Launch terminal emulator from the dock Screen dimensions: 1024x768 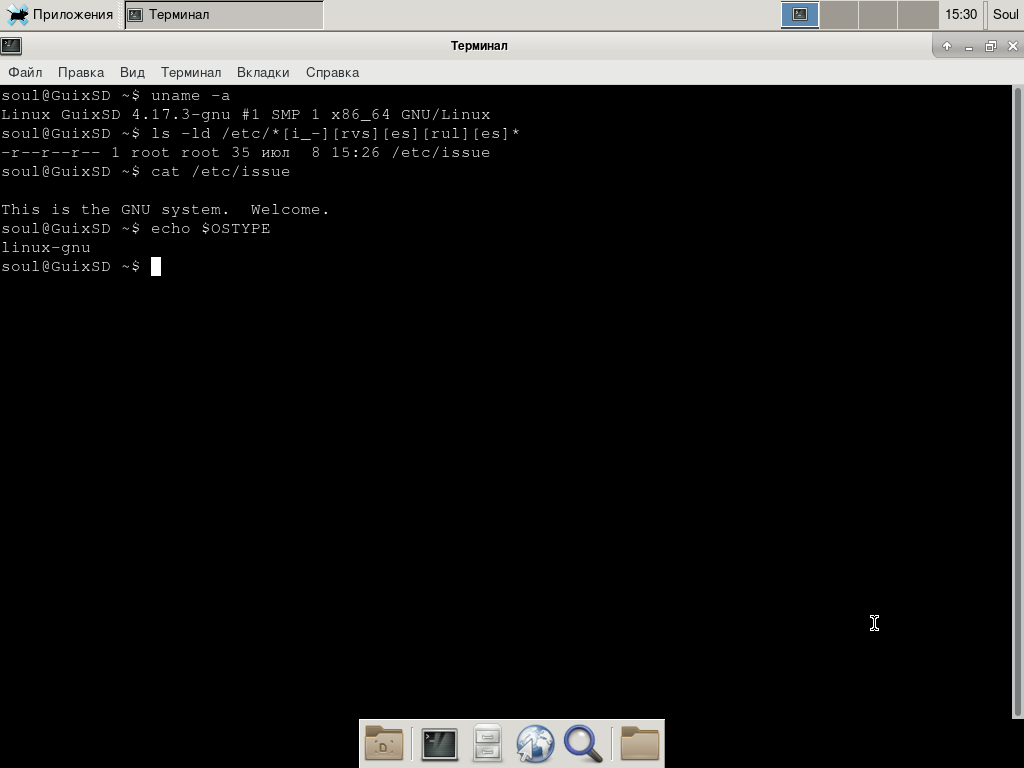[x=439, y=744]
